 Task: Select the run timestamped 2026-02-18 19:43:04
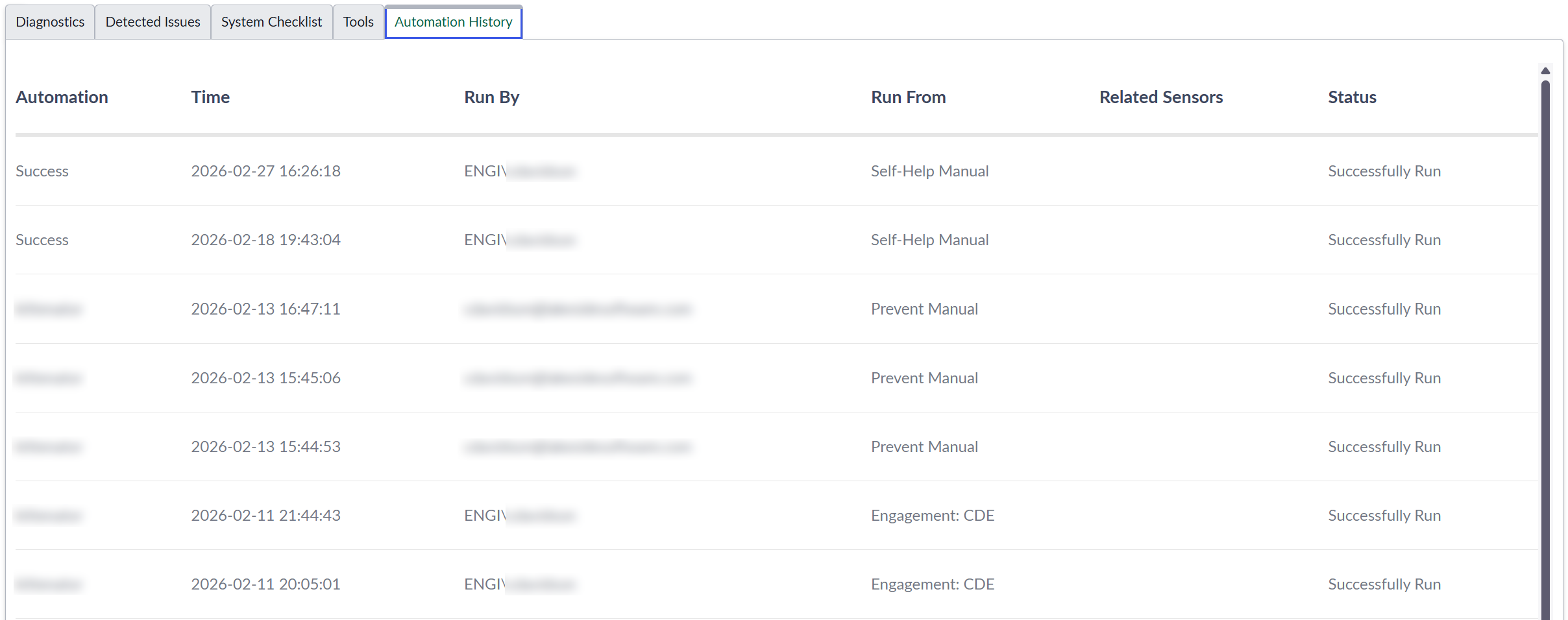[x=265, y=240]
